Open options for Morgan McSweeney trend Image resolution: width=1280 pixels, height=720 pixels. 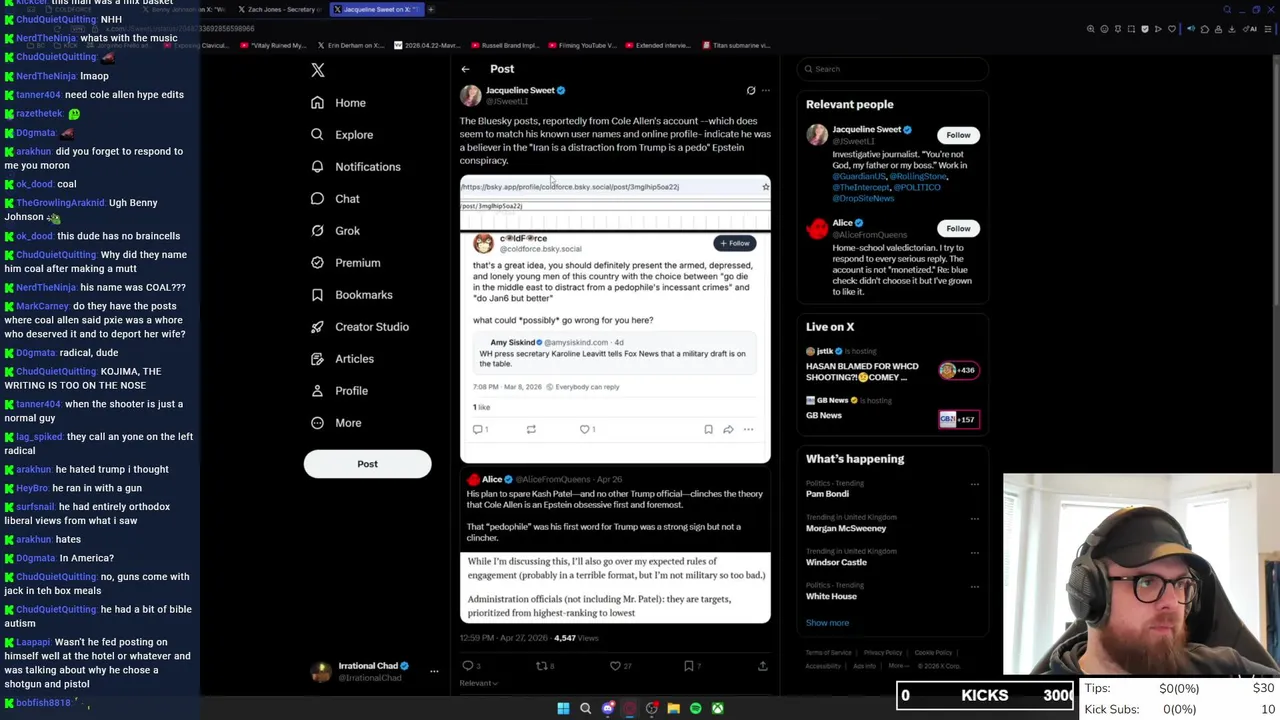974,519
